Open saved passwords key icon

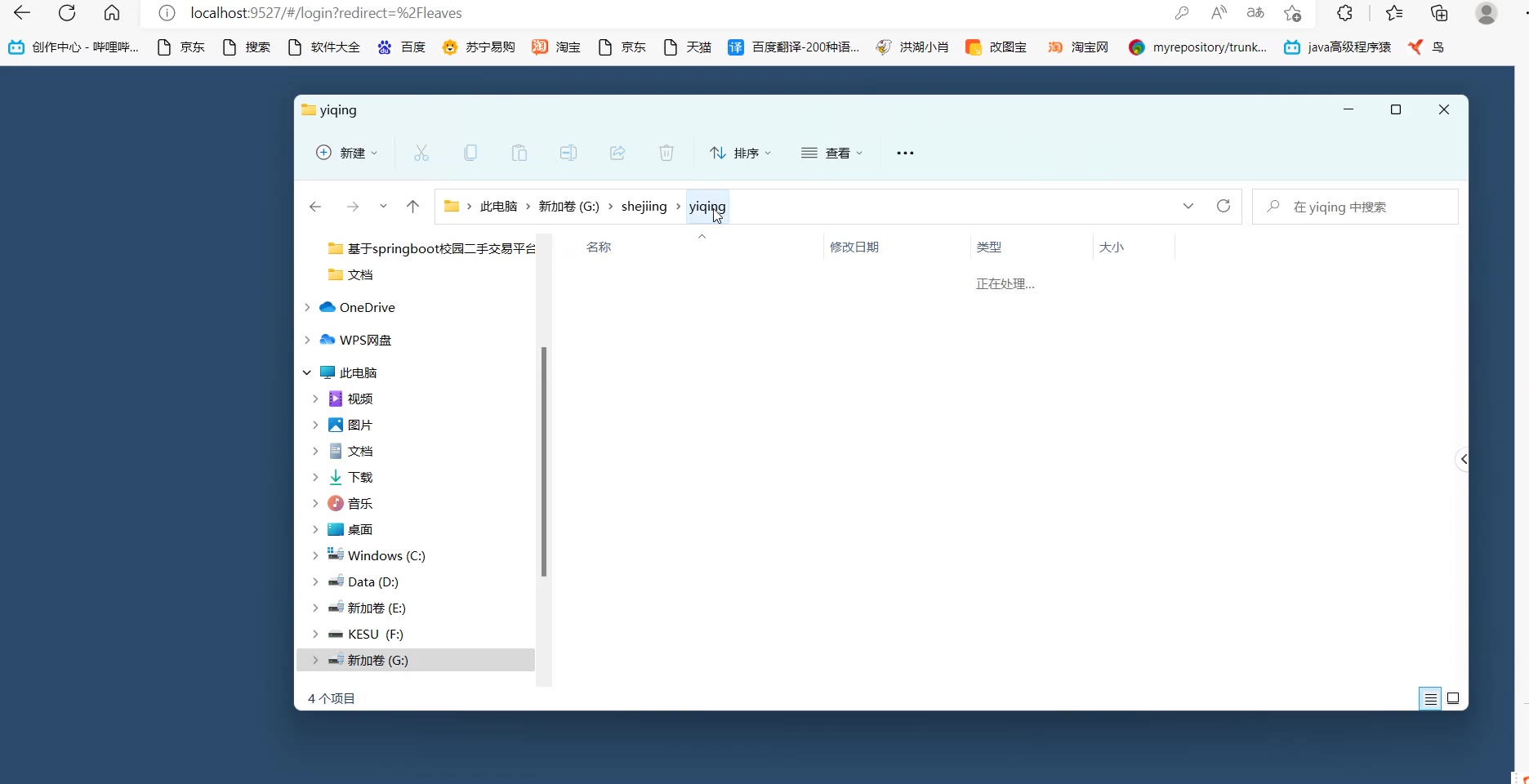(1181, 13)
